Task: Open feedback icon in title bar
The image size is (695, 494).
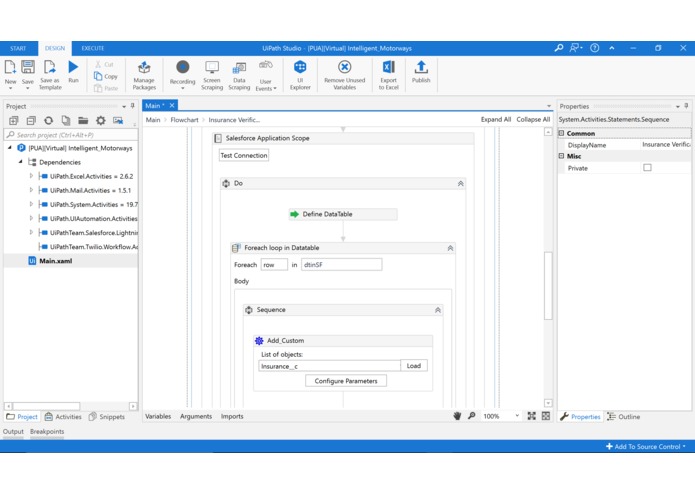Action: (576, 48)
